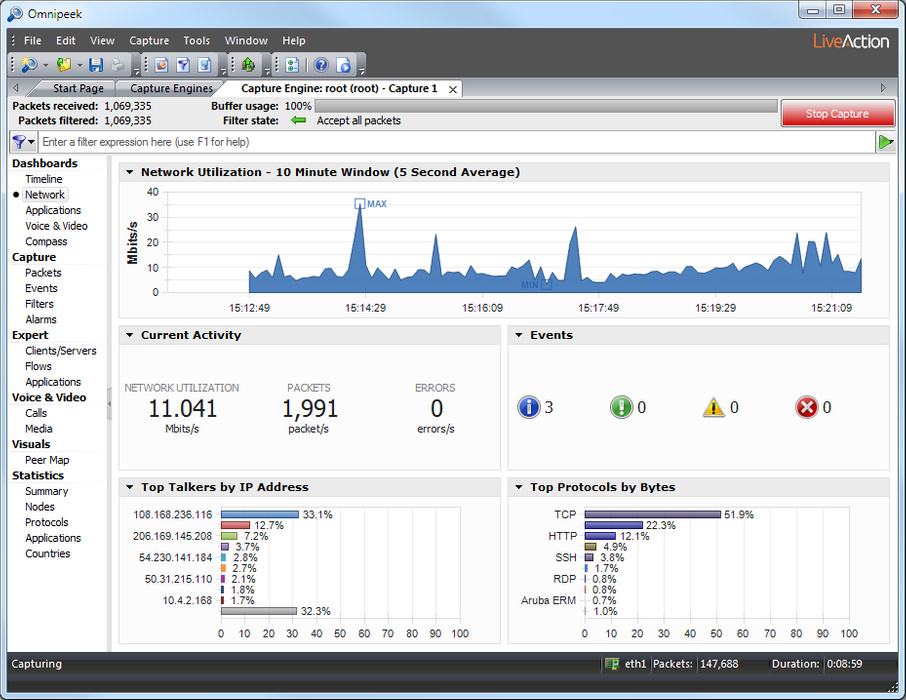The width and height of the screenshot is (906, 700).
Task: Switch to the Capture Engines tab
Action: (171, 88)
